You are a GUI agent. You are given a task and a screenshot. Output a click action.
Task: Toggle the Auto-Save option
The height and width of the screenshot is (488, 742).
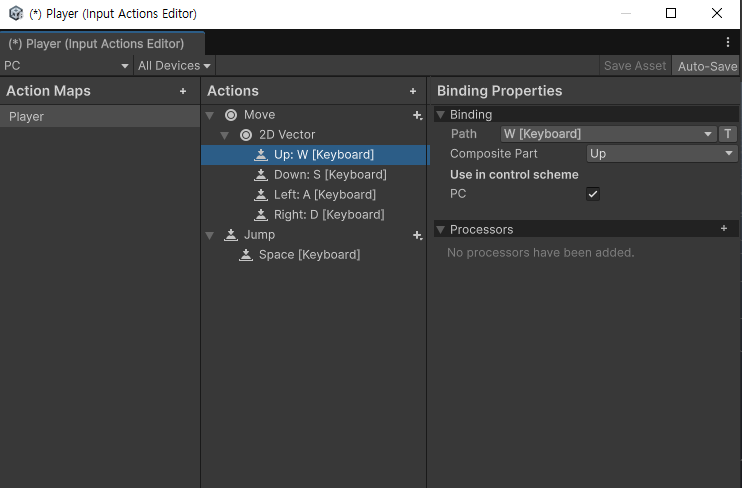tap(706, 66)
